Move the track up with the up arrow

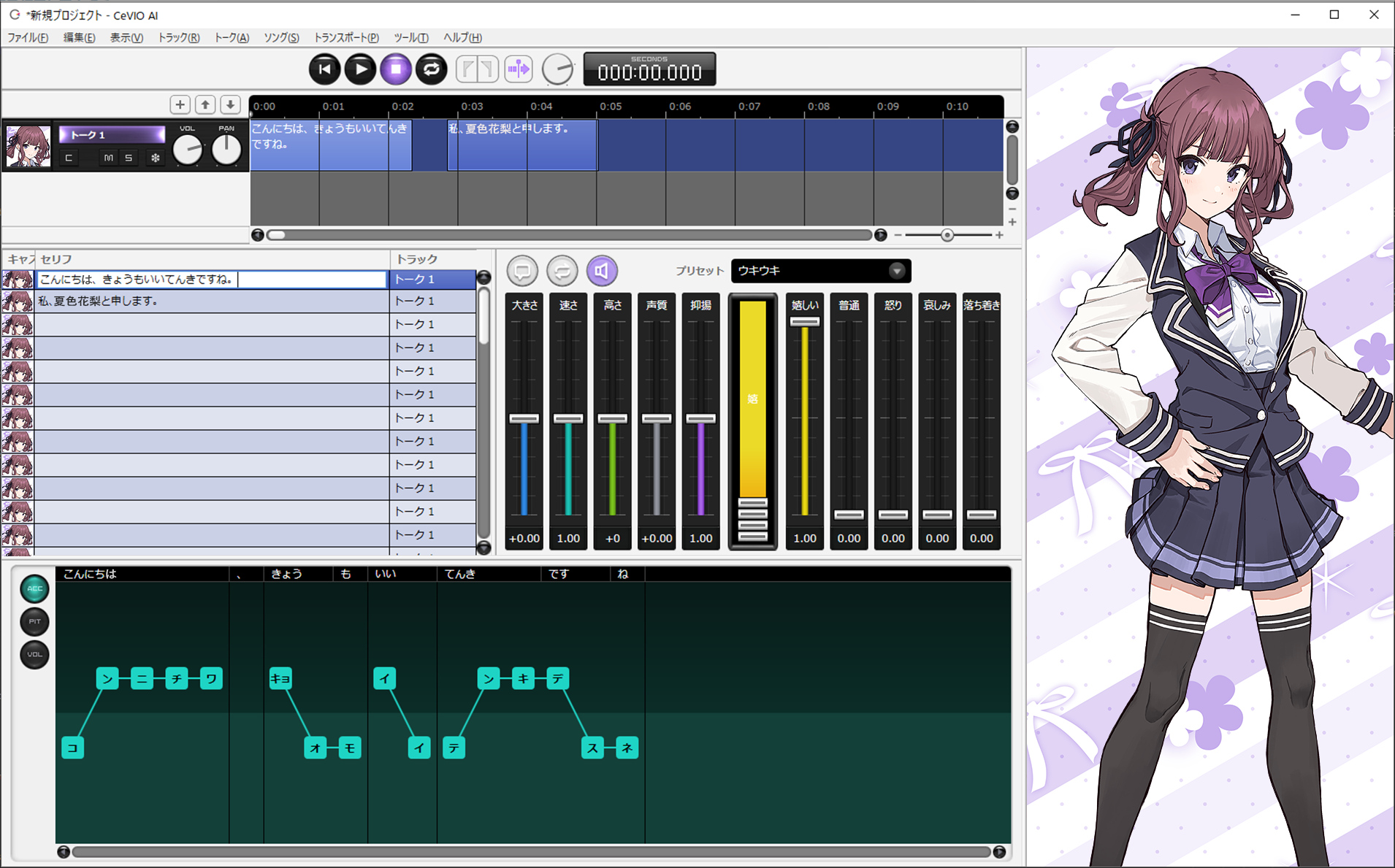point(205,104)
